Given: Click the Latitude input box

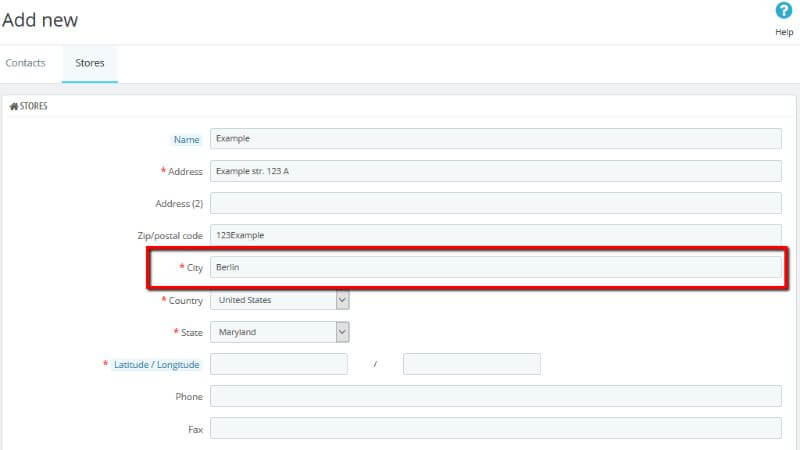Looking at the screenshot, I should click(279, 364).
